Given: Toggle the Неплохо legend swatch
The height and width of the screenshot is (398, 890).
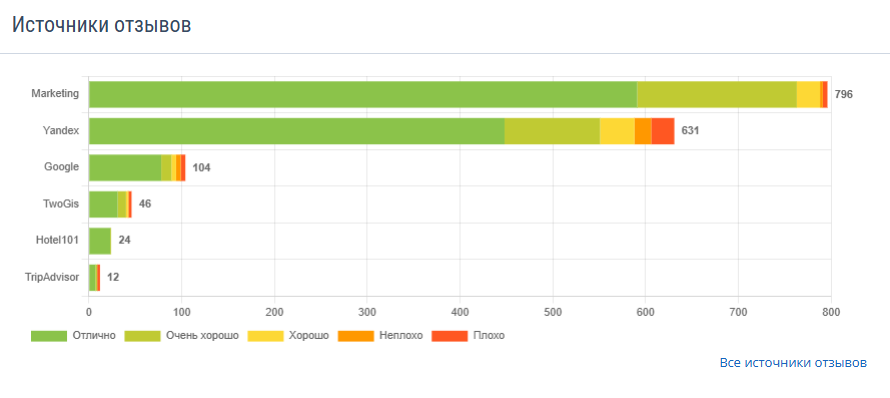Looking at the screenshot, I should tap(356, 336).
